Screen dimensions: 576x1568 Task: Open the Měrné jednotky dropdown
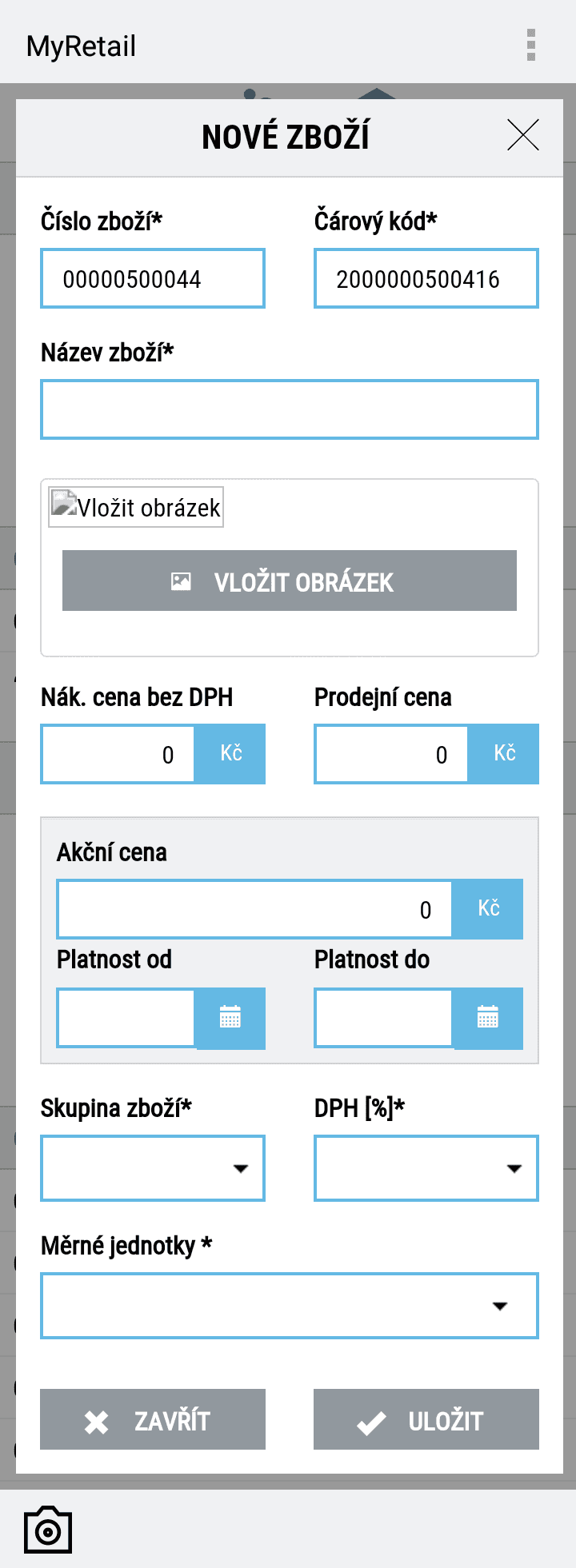tap(290, 1306)
